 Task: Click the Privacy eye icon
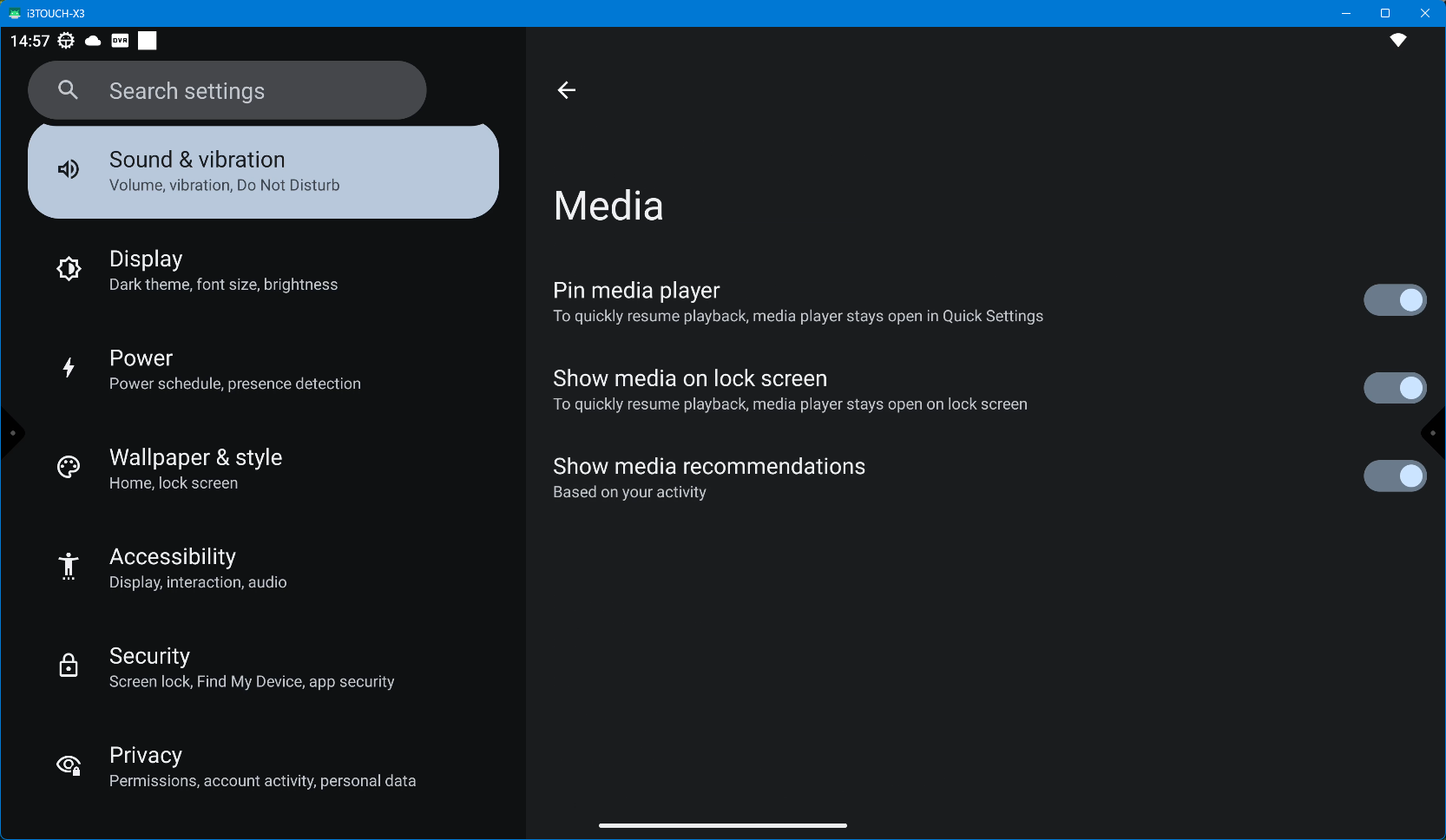69,765
